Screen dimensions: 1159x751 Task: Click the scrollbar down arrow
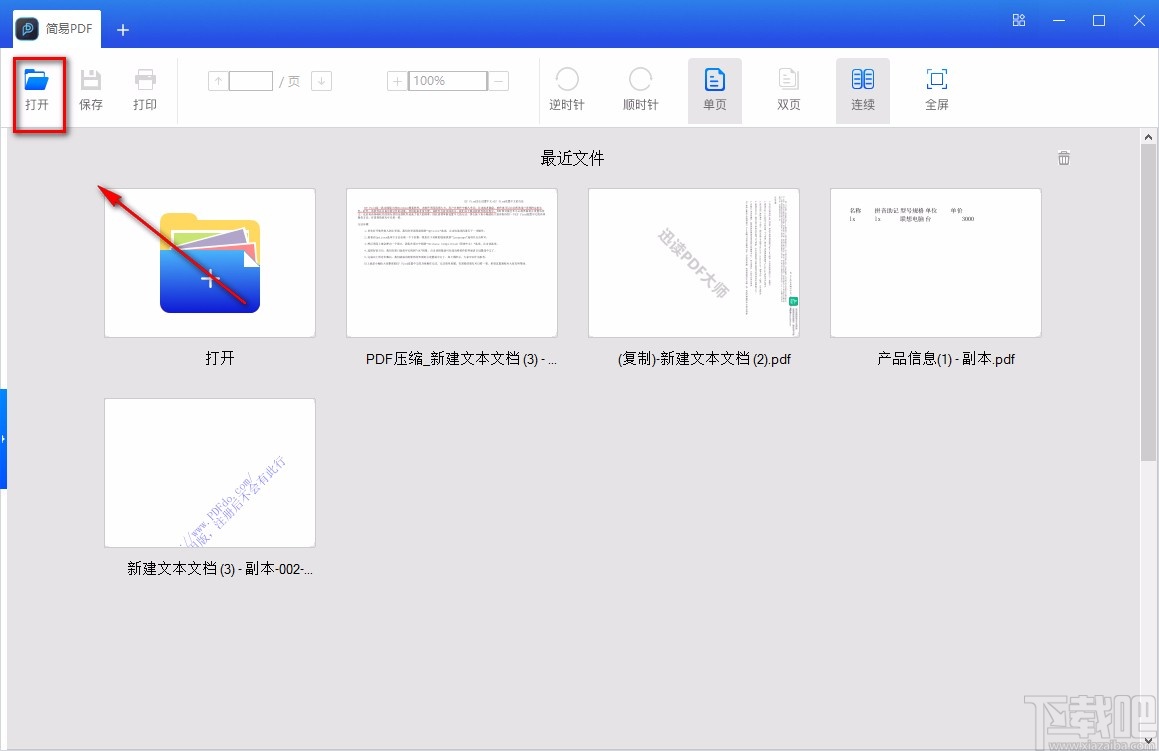click(x=1148, y=740)
